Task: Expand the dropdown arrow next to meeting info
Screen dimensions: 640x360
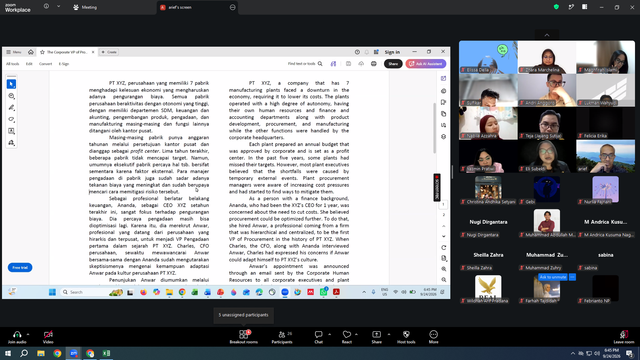Action: coord(58,7)
